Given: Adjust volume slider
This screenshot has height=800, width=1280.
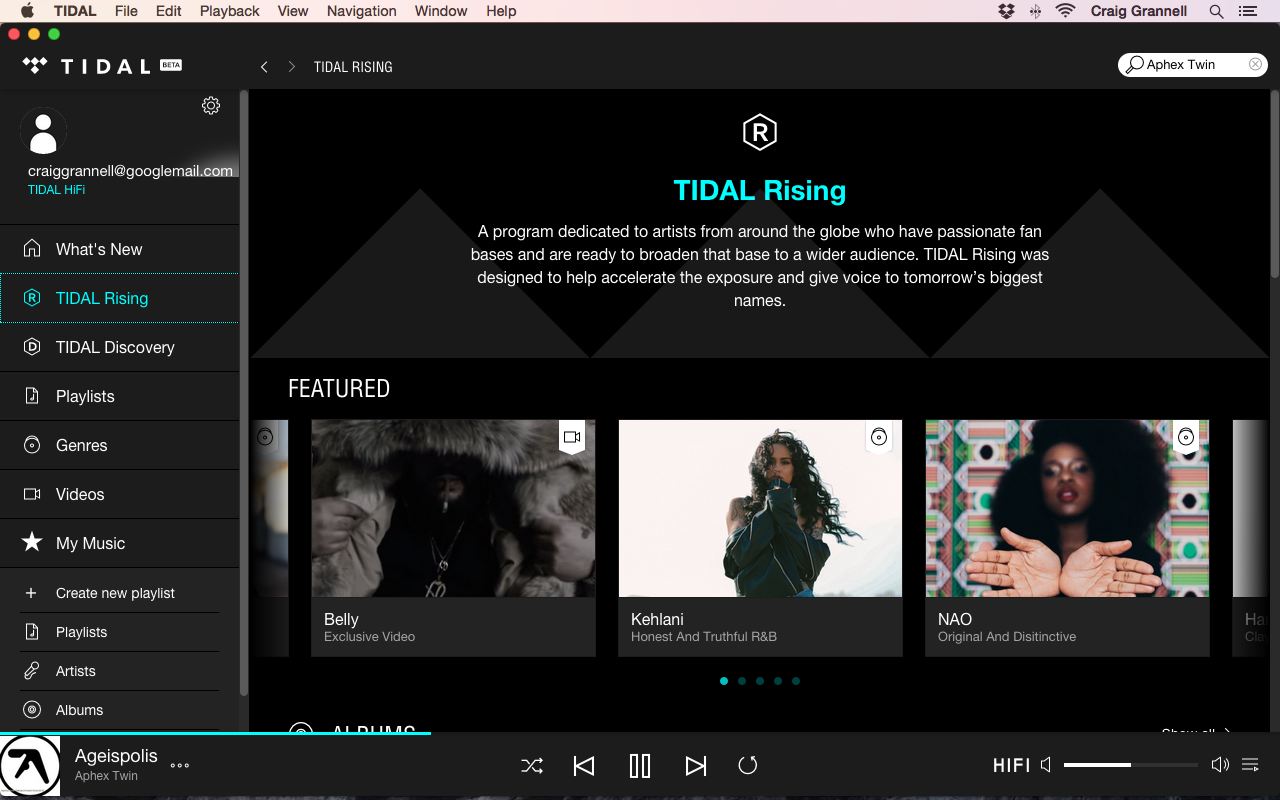Looking at the screenshot, I should pos(1131,765).
